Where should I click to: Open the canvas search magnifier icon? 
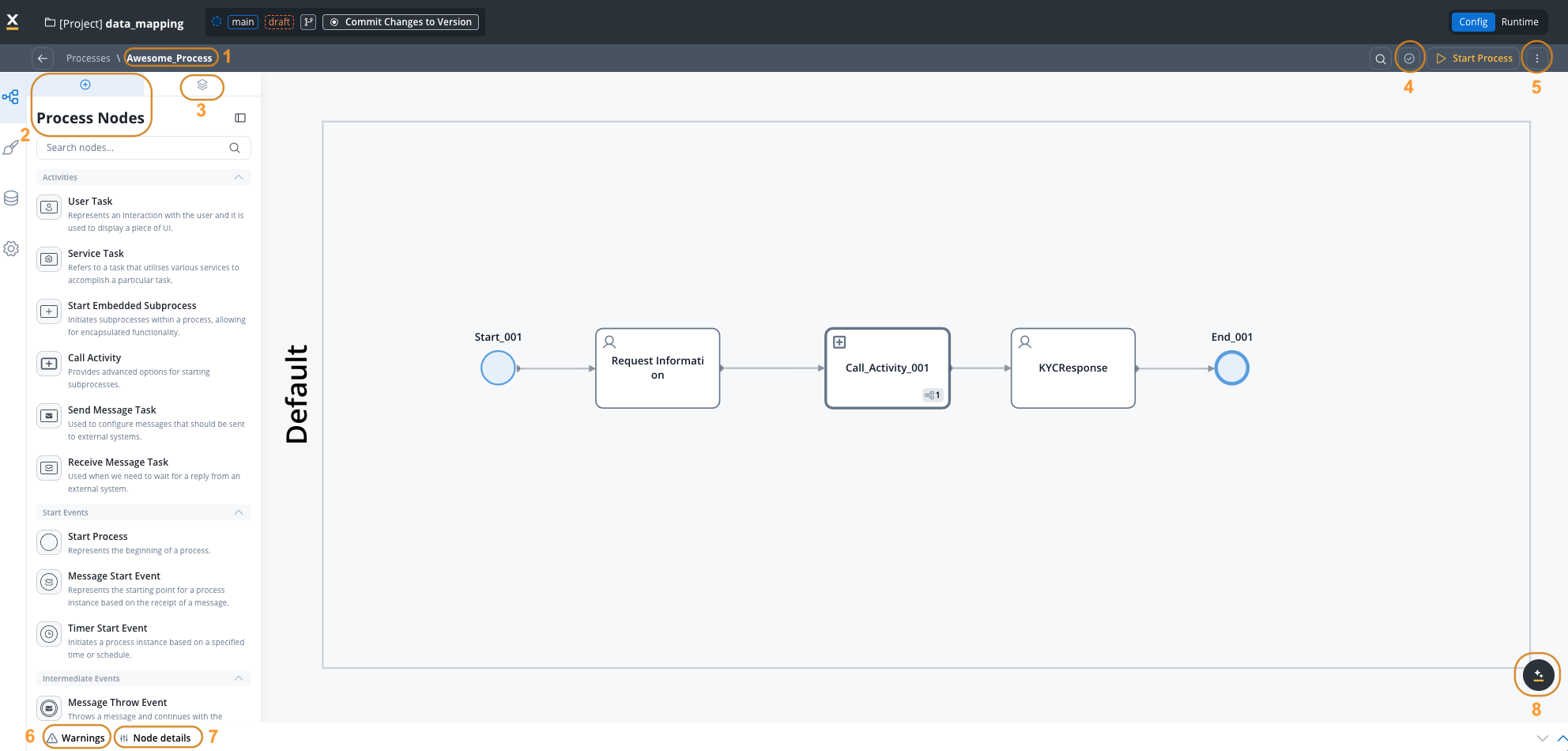[x=1380, y=58]
